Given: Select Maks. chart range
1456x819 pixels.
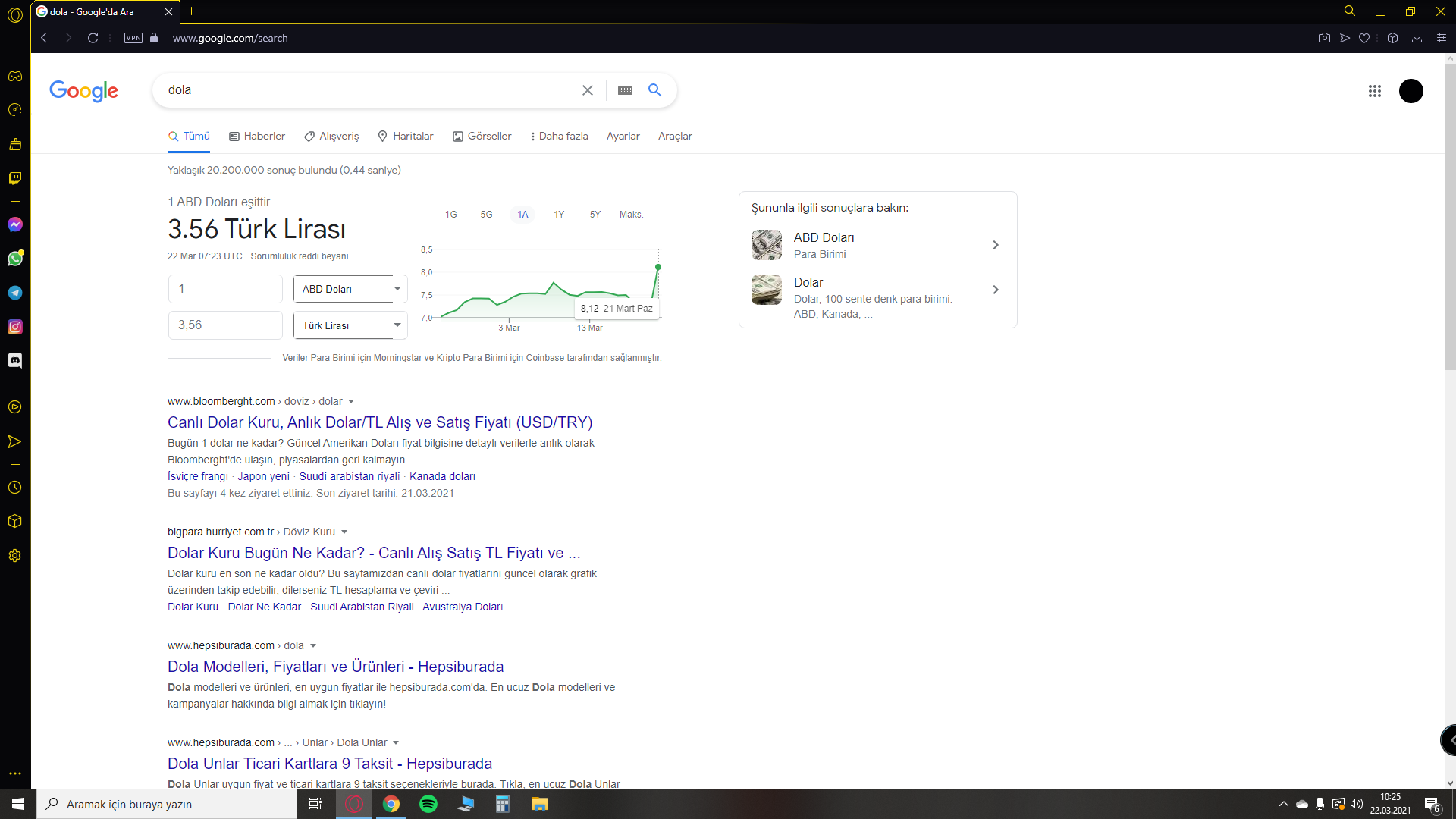Looking at the screenshot, I should [631, 215].
